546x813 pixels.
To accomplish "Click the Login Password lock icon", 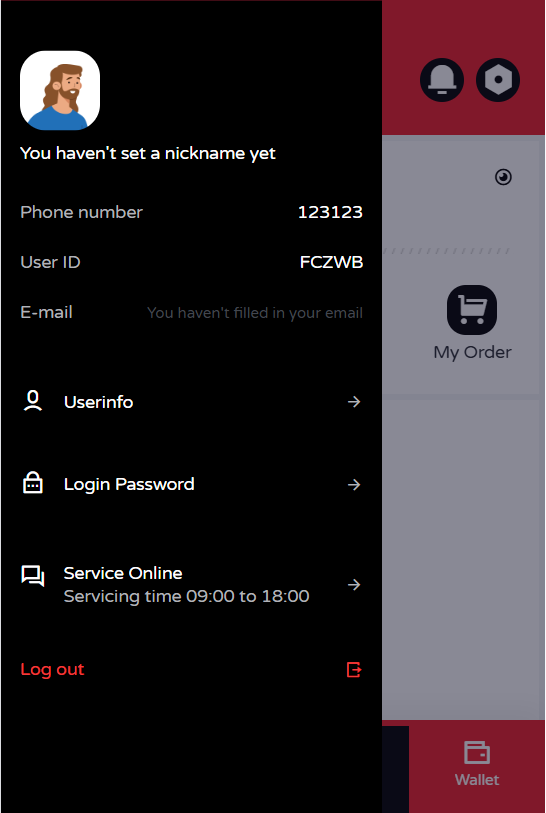I will (x=33, y=484).
